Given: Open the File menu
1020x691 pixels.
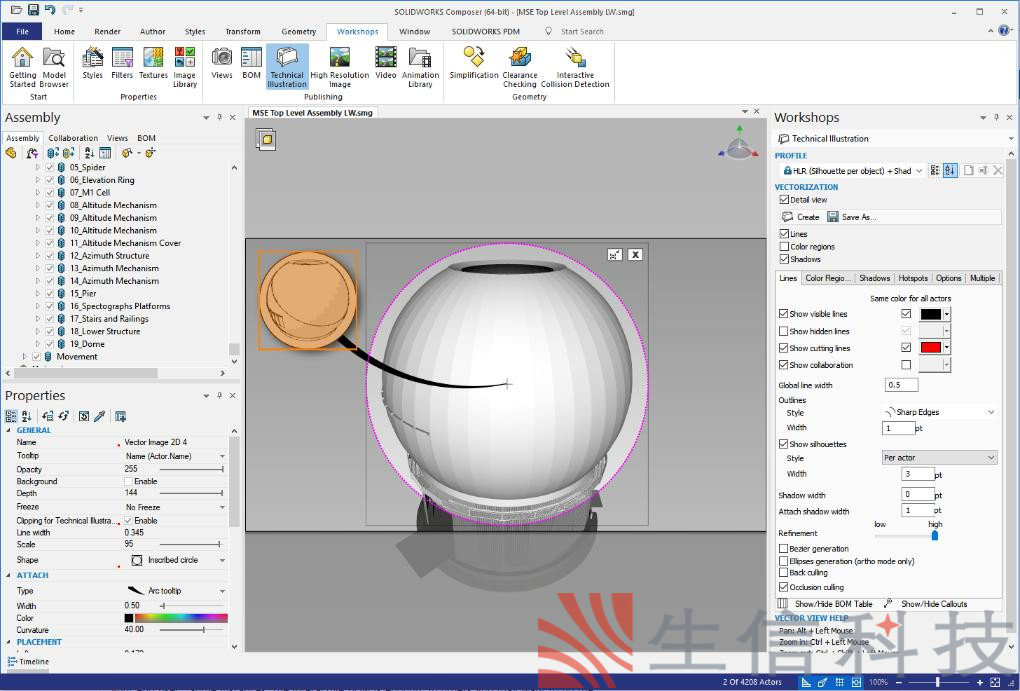Looking at the screenshot, I should [x=22, y=31].
